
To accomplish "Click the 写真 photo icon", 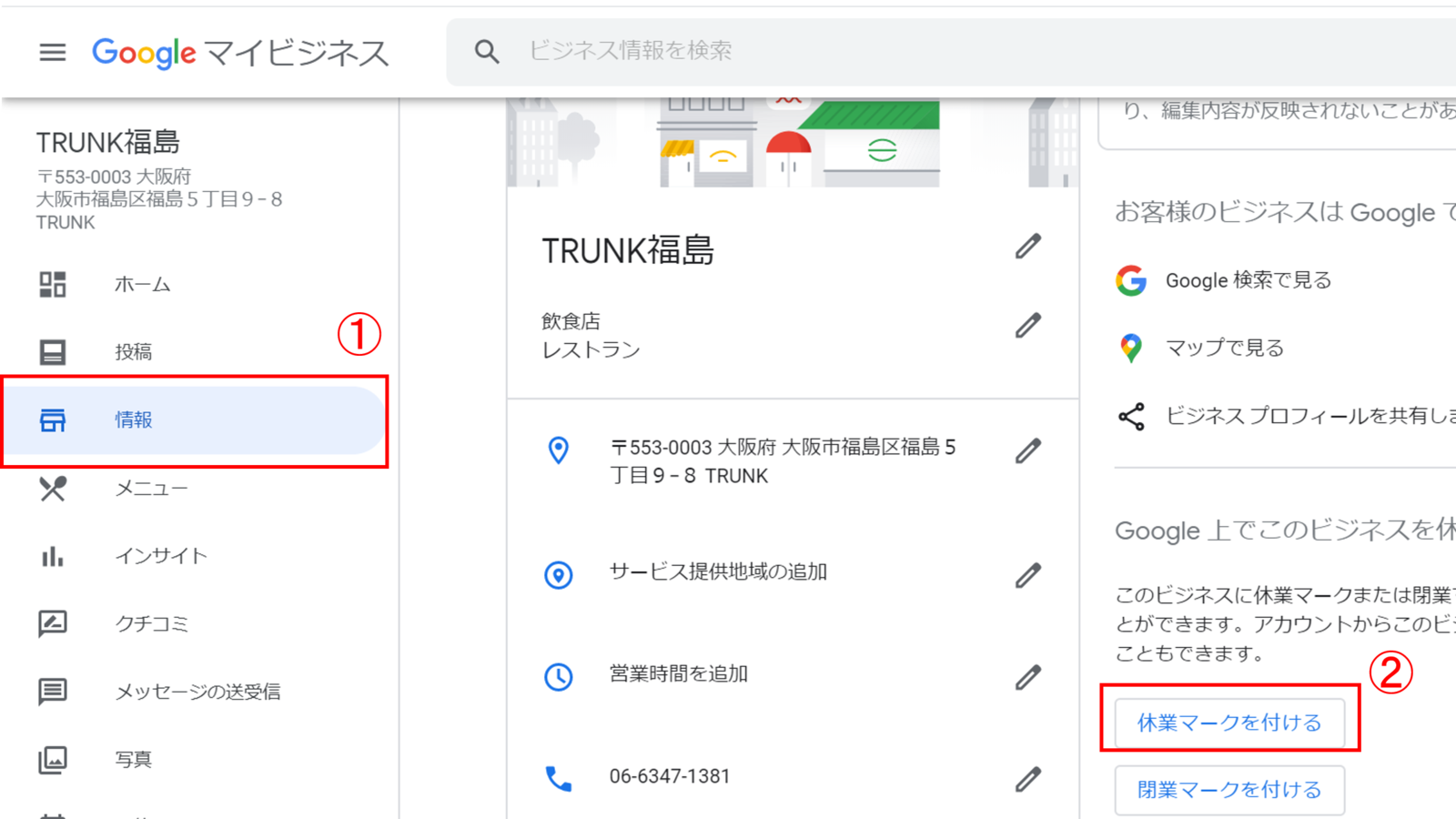I will [x=53, y=760].
